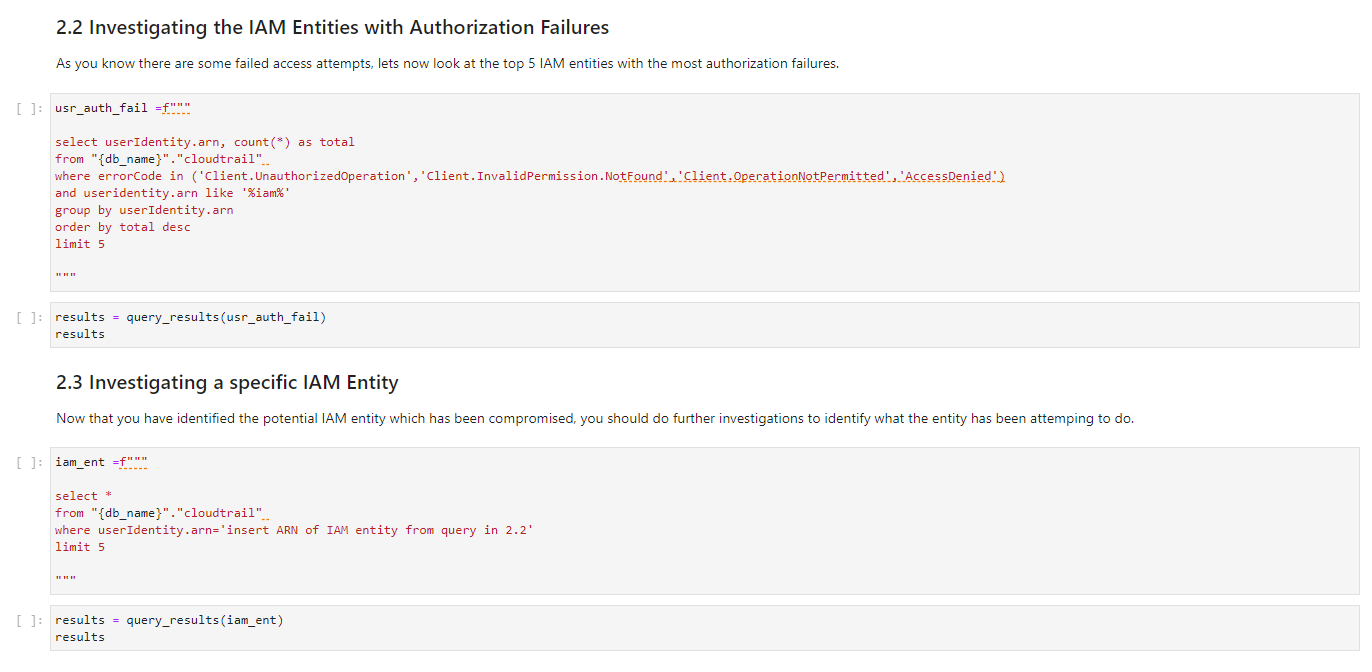
Task: Click the 'group by userIdentity.arn' line
Action: 144,210
